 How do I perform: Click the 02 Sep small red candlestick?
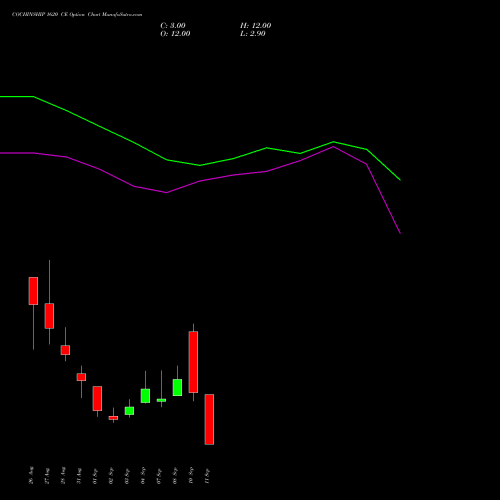click(x=113, y=418)
